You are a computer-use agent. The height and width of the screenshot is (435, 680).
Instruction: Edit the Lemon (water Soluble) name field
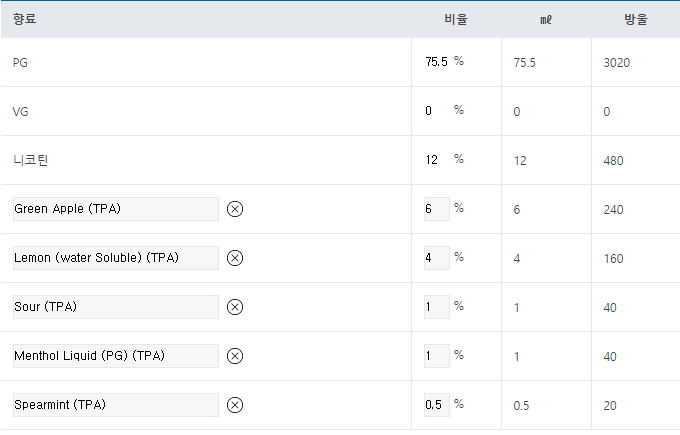[116, 258]
